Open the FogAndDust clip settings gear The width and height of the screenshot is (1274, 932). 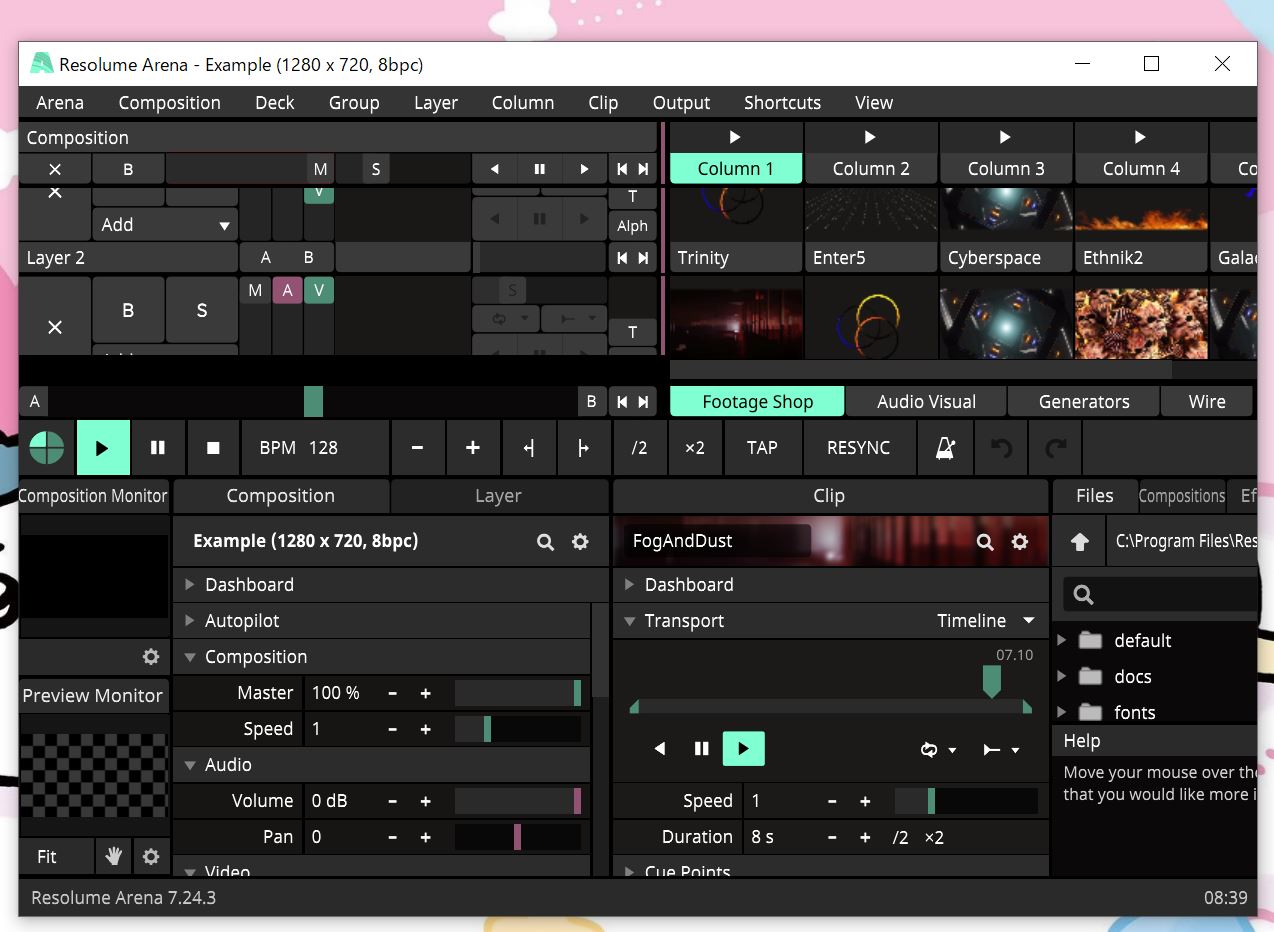[1020, 542]
